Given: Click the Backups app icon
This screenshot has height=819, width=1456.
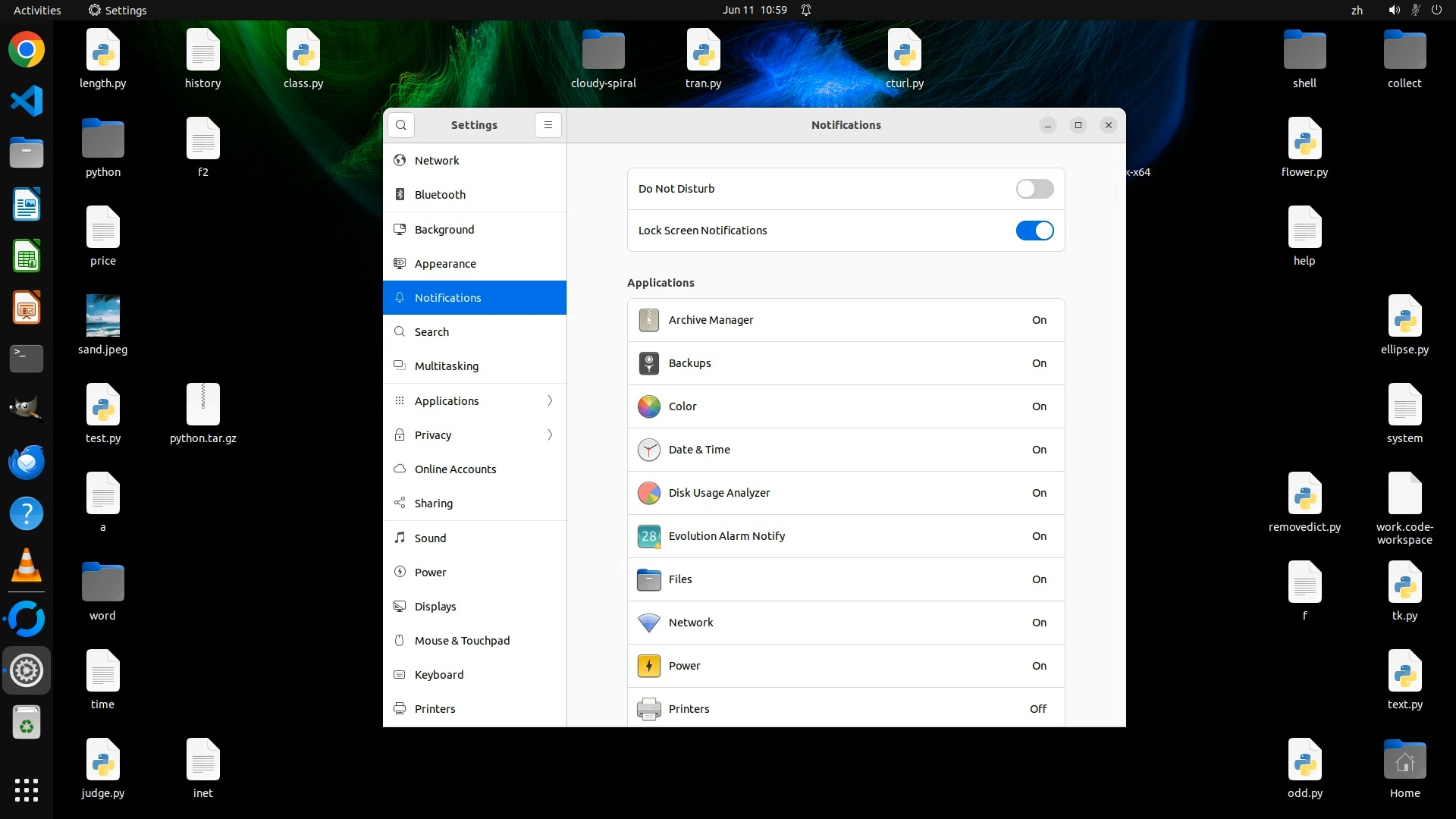Looking at the screenshot, I should (648, 363).
